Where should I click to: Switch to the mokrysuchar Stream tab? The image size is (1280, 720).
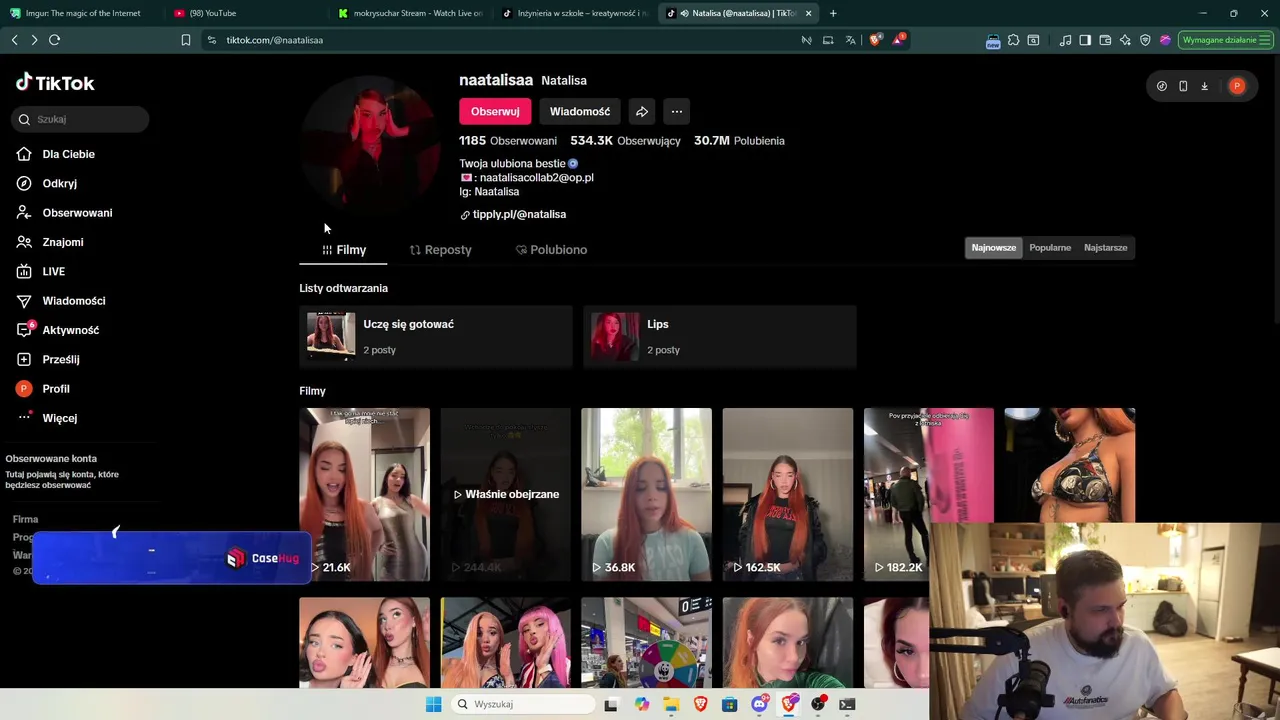[x=411, y=13]
